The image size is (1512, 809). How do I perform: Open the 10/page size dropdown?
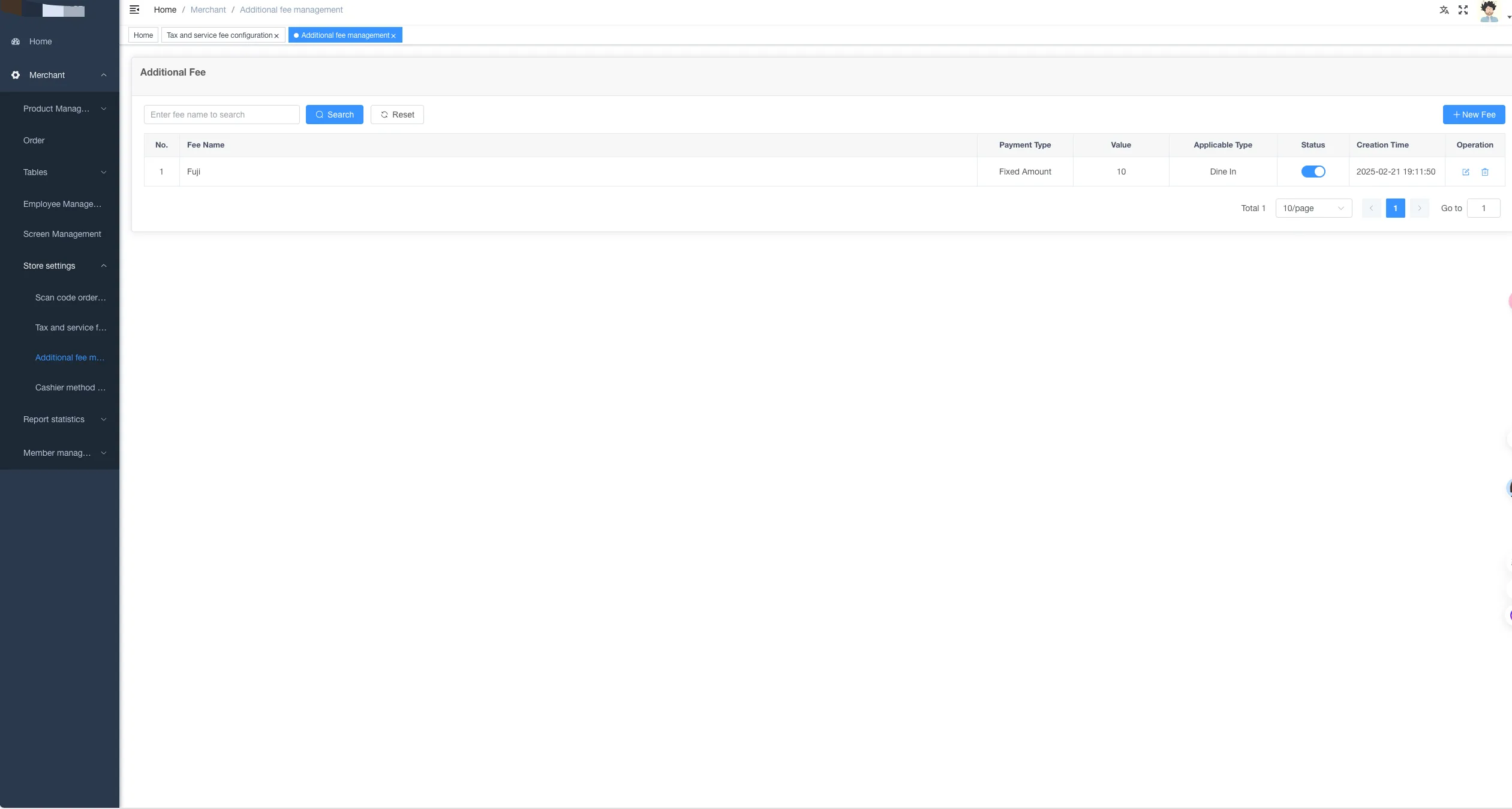pyautogui.click(x=1313, y=208)
